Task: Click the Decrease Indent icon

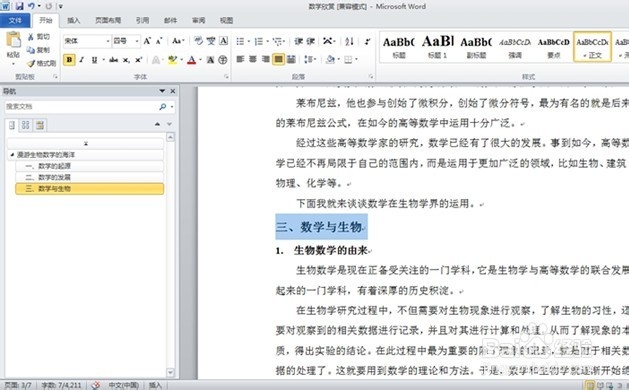Action: pos(298,41)
